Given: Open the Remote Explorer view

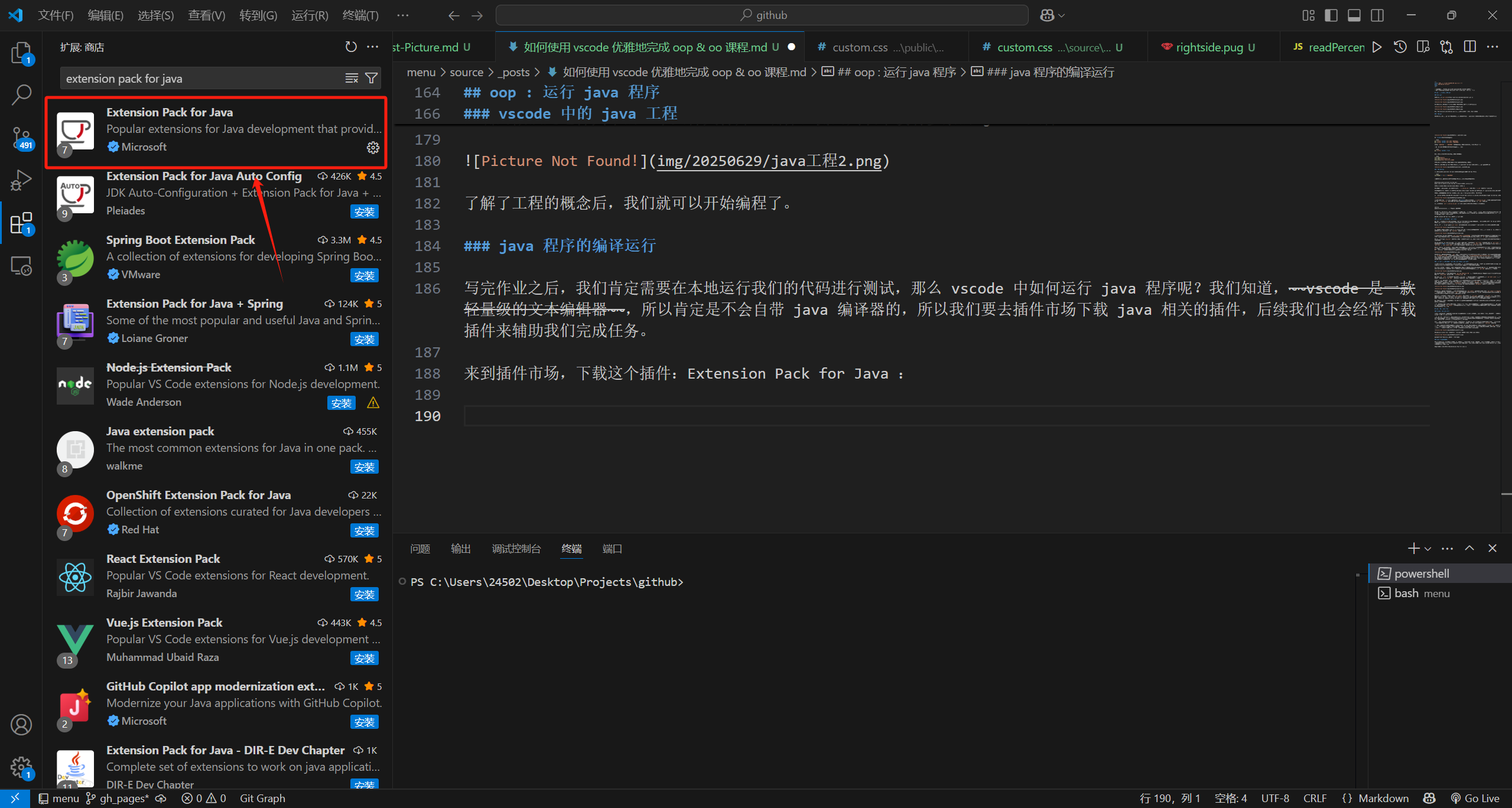Looking at the screenshot, I should click(21, 266).
